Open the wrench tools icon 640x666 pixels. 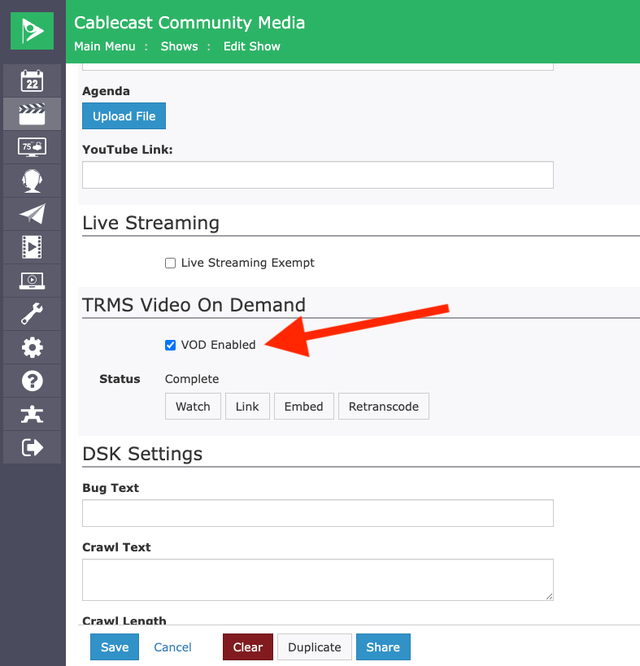click(32, 314)
